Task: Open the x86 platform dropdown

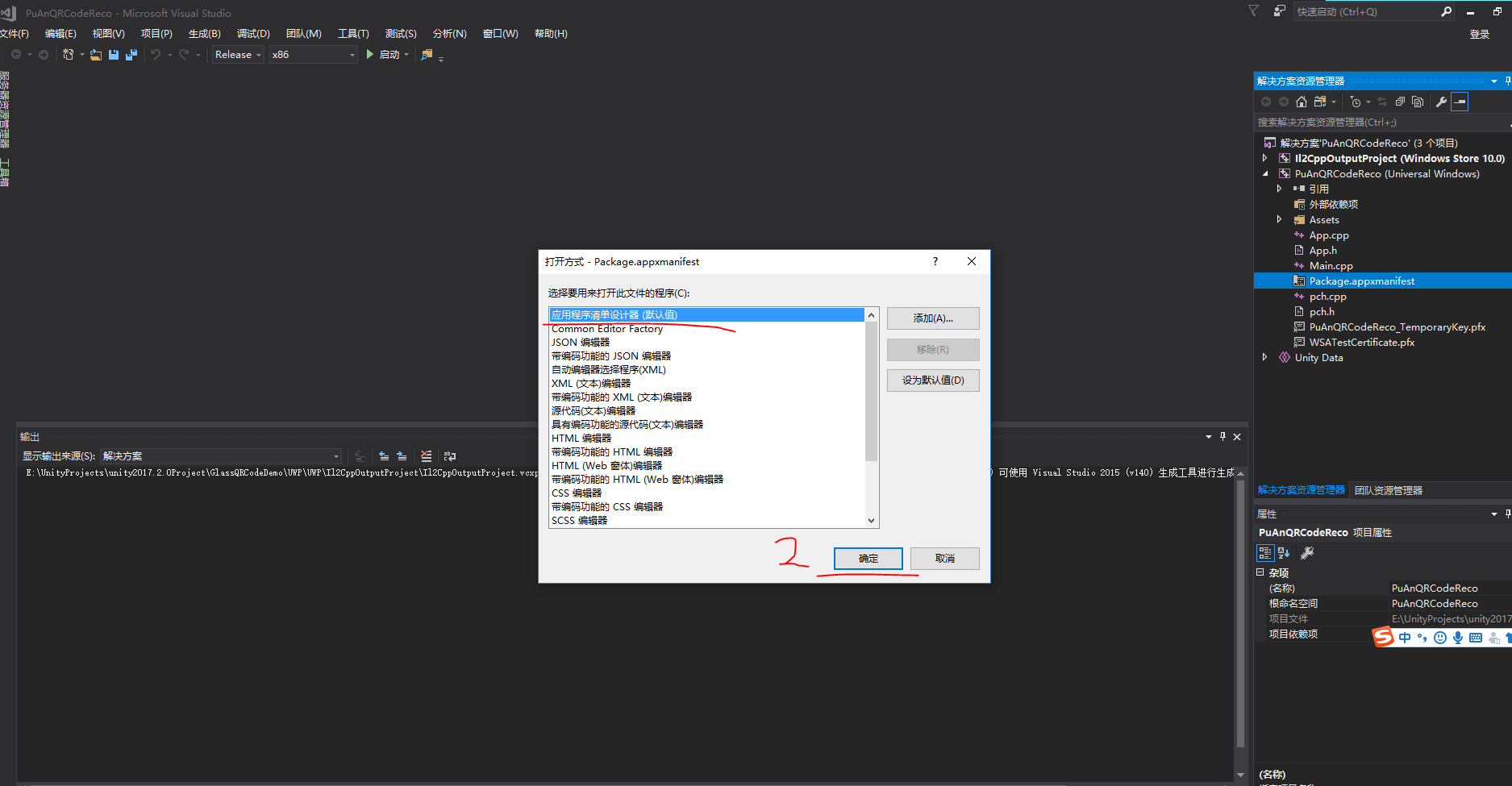Action: tap(314, 55)
